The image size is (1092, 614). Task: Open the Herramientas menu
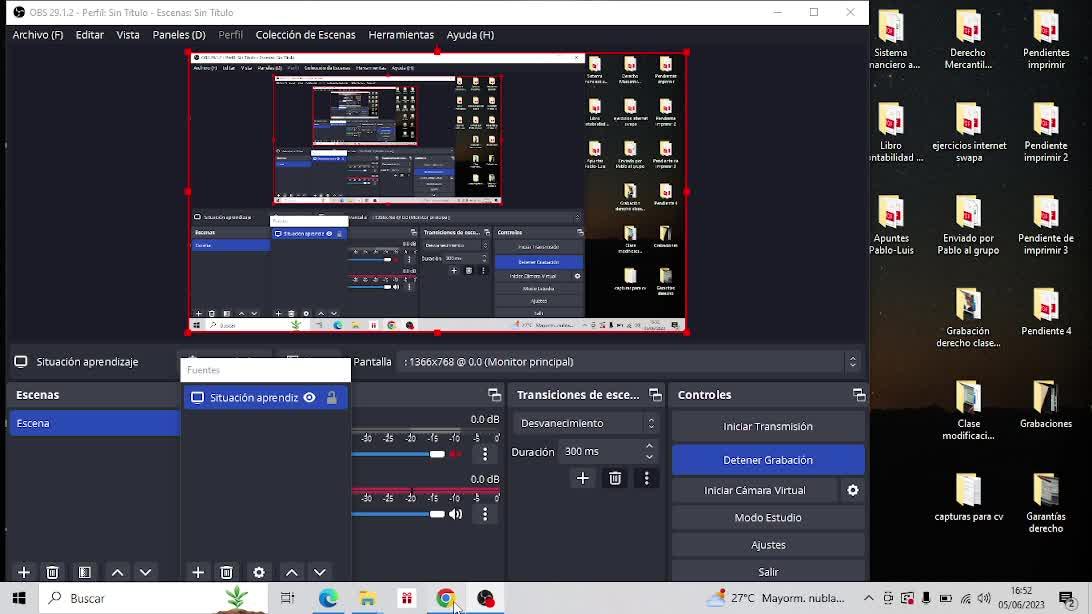click(x=400, y=35)
